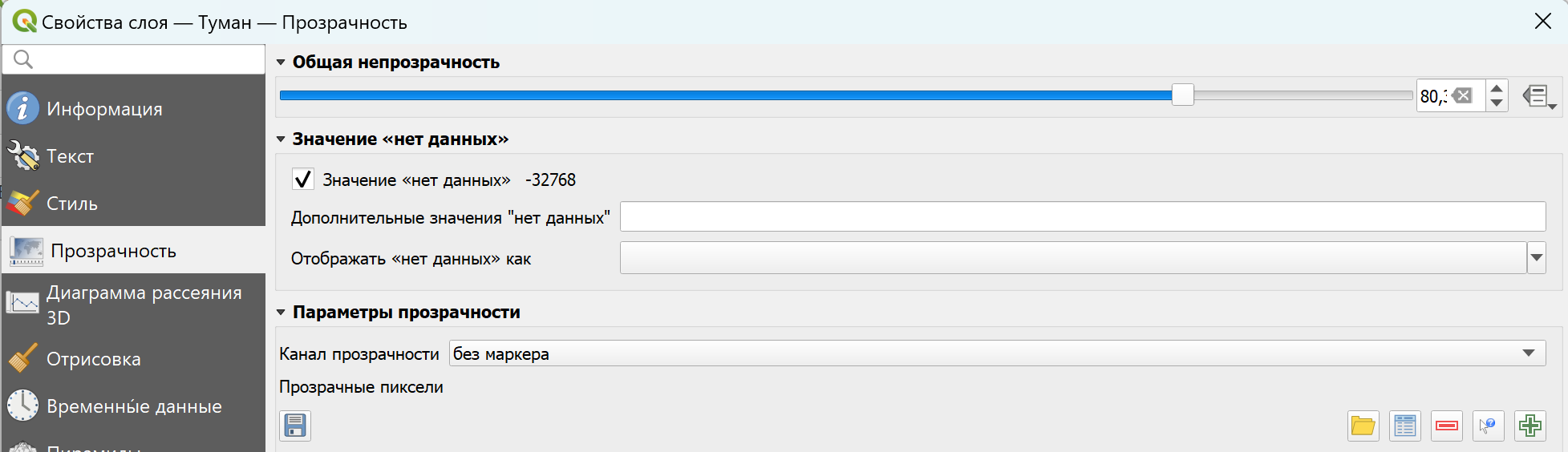Click the data-defined override opacity icon
Screen dimensions: 1568x452
click(1539, 96)
